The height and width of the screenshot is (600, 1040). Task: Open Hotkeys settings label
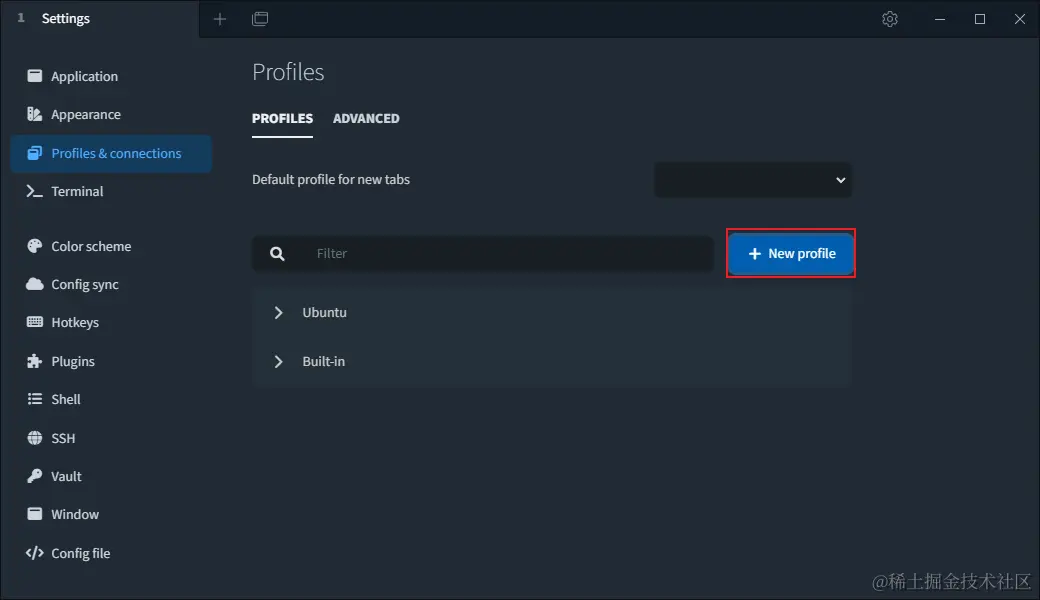click(75, 322)
